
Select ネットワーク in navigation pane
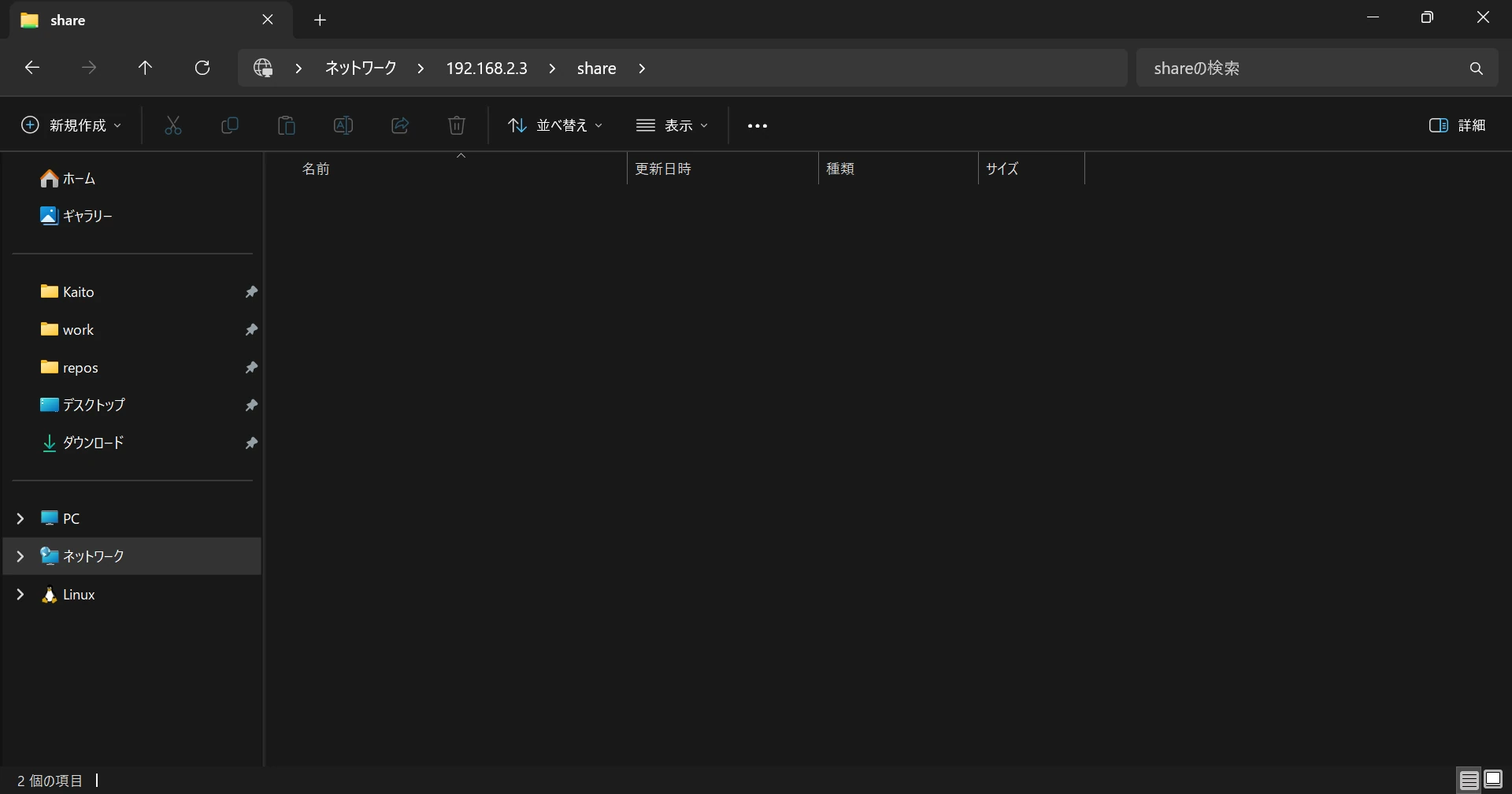[132, 556]
